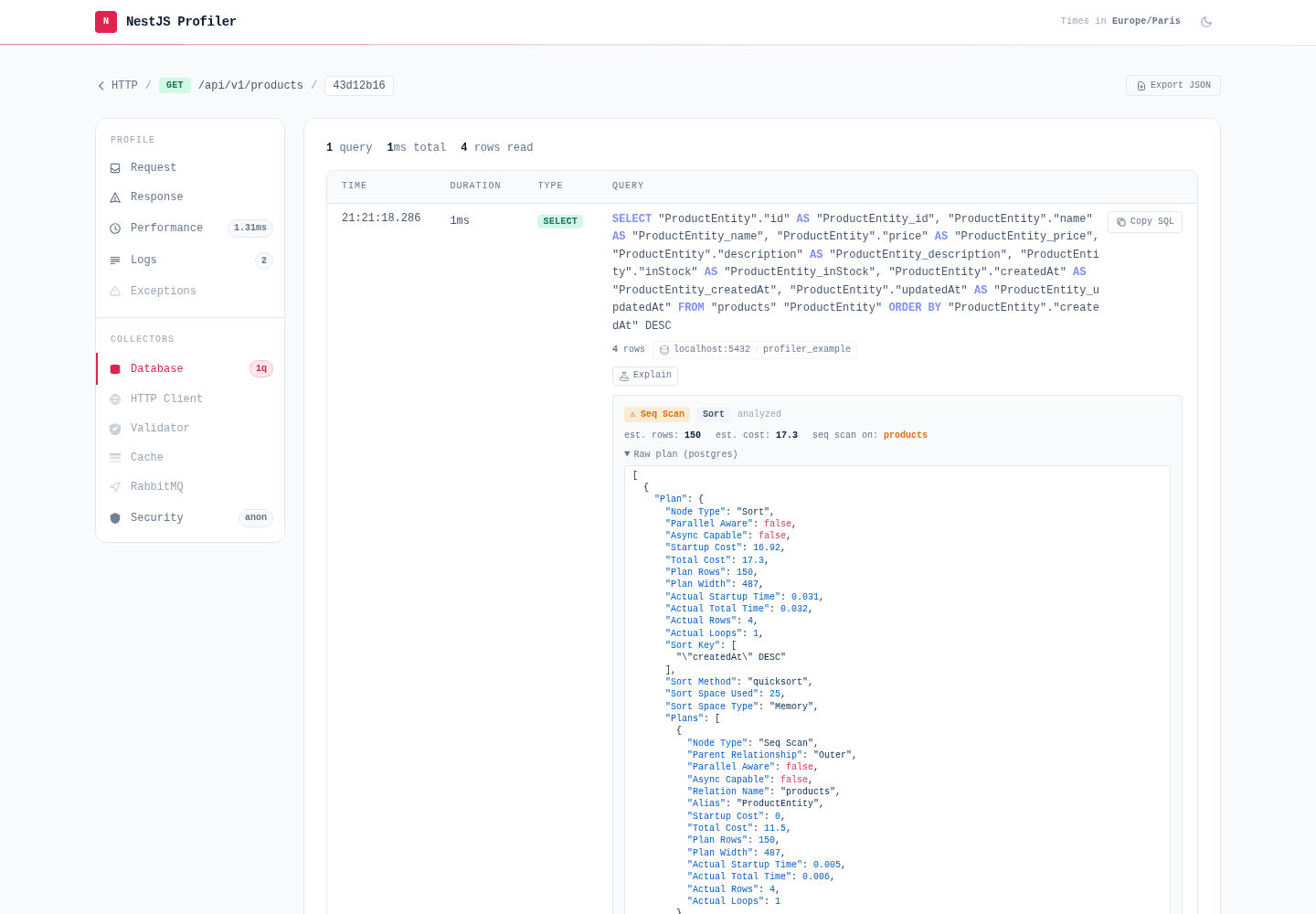Click the Response triangle icon
This screenshot has width=1316, height=914.
click(115, 197)
